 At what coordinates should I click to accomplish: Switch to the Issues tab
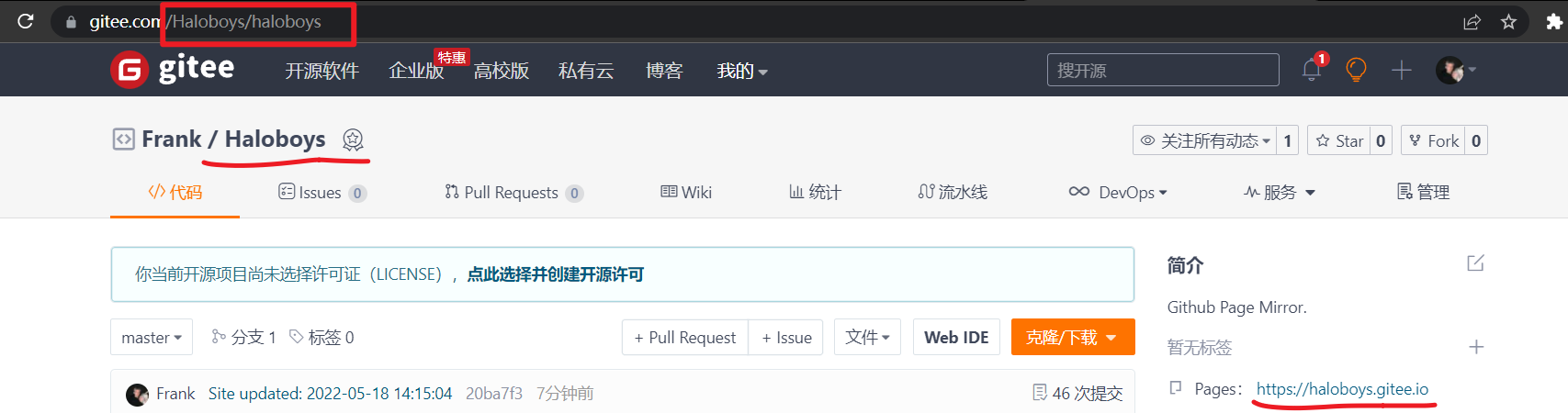322,192
